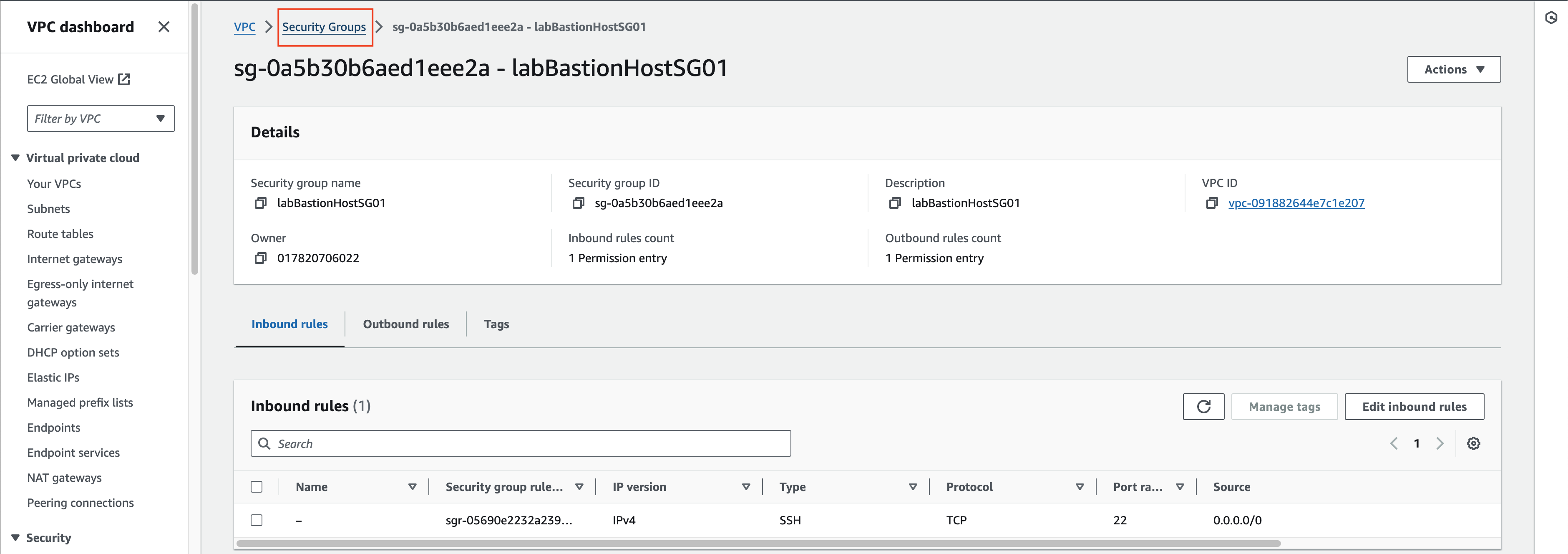
Task: Focus the inbound rules Search field
Action: pyautogui.click(x=521, y=444)
